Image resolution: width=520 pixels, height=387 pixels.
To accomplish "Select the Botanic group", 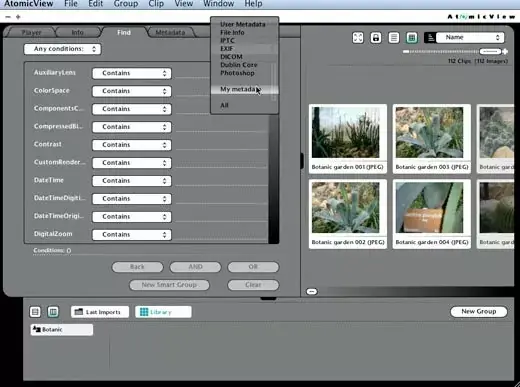I will (62, 329).
